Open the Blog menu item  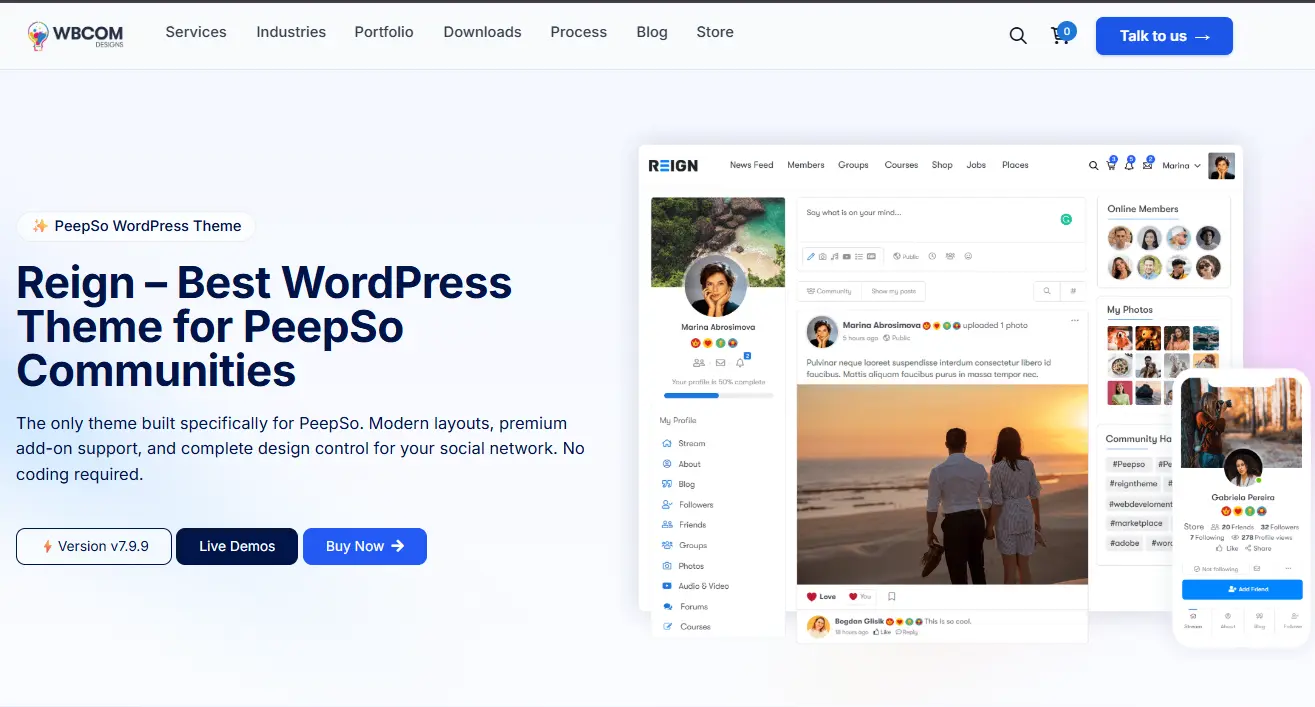652,32
